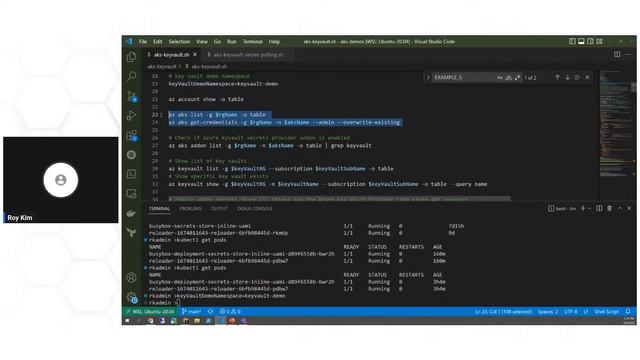
Task: Switch to the PROBLEMS panel tab
Action: (190, 209)
